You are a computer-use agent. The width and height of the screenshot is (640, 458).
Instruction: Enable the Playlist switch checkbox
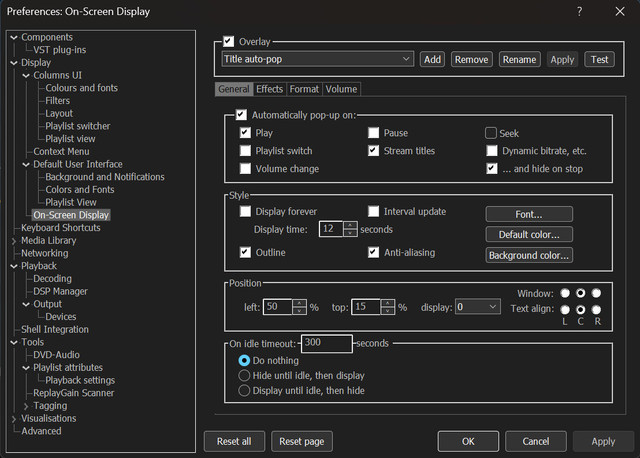[245, 151]
